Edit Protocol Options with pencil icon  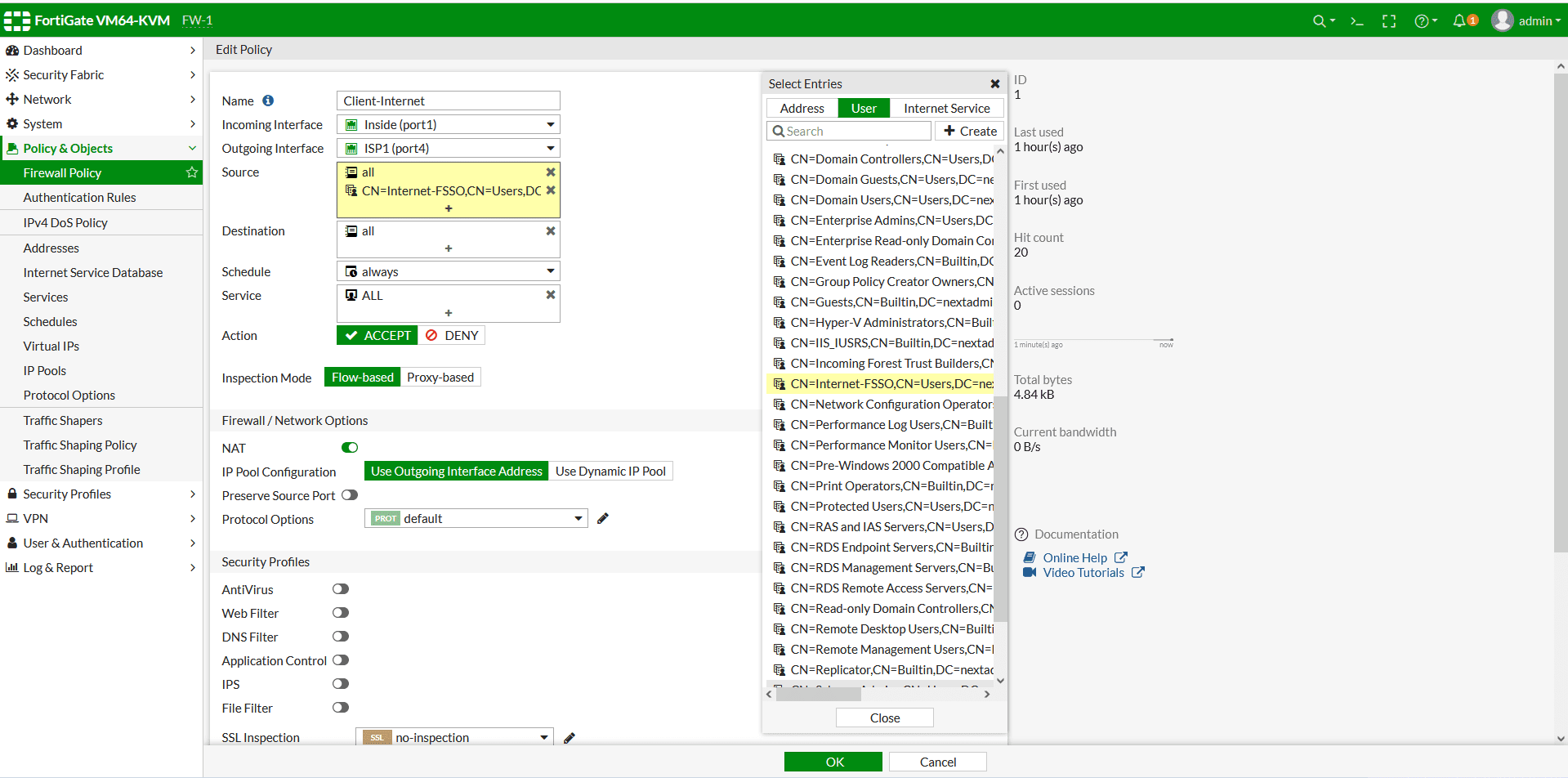click(603, 518)
